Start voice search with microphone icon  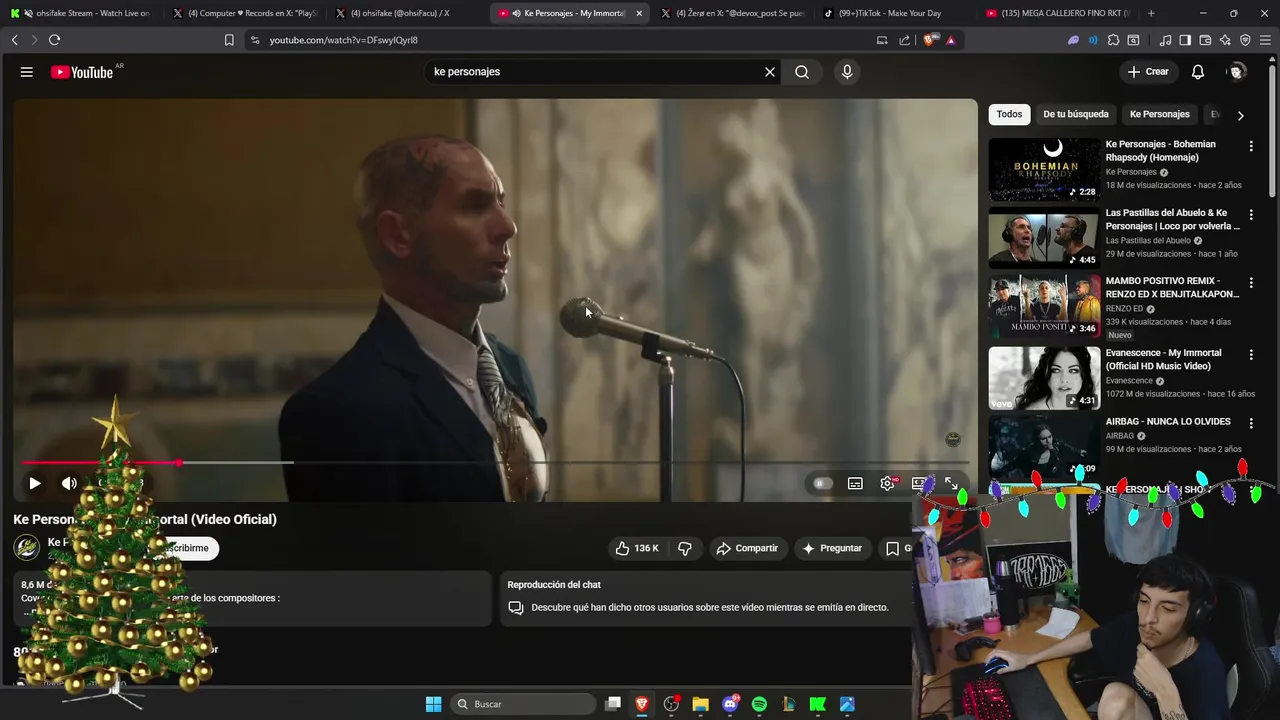847,72
